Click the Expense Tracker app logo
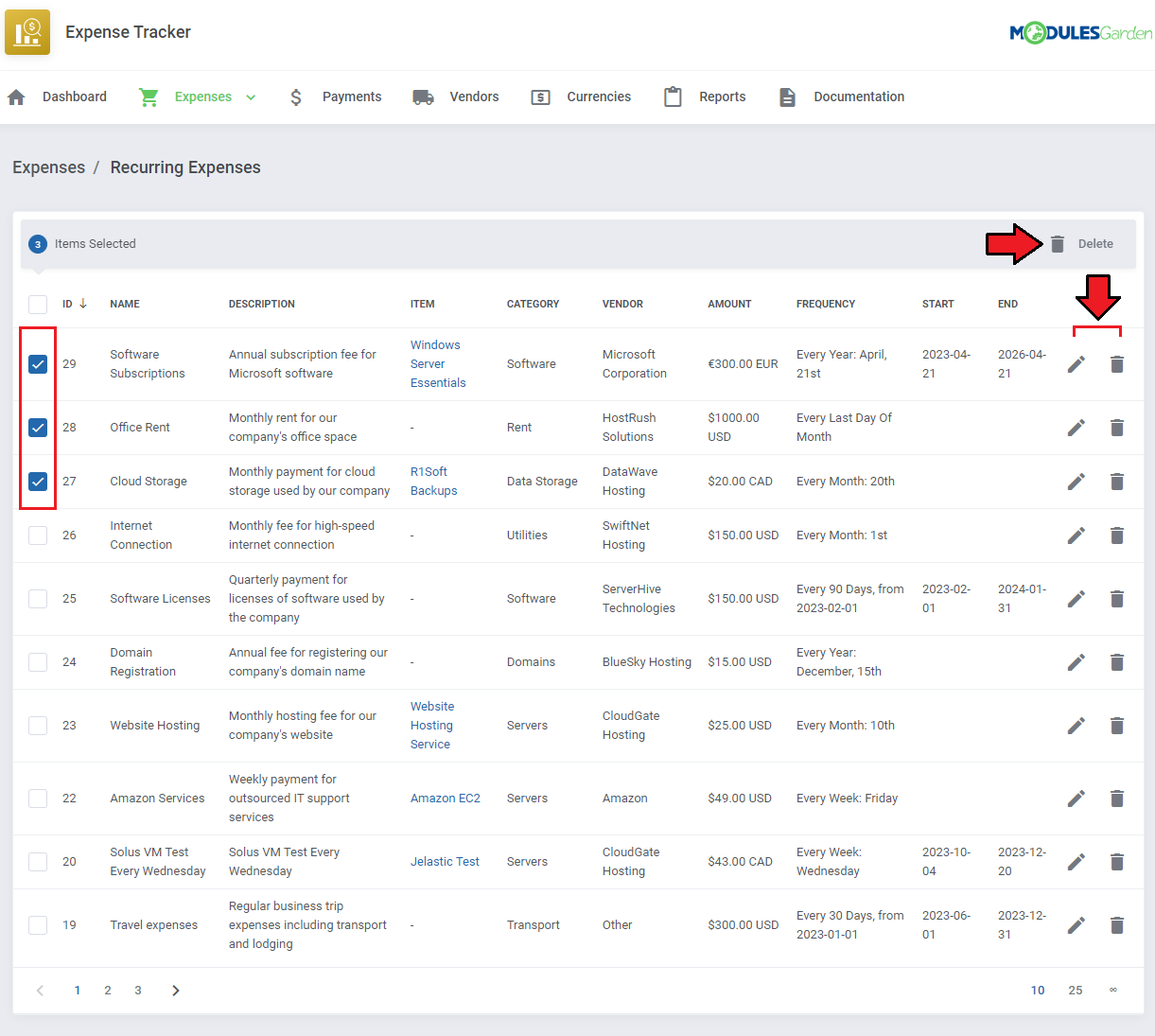Viewport: 1155px width, 1036px height. tap(27, 32)
